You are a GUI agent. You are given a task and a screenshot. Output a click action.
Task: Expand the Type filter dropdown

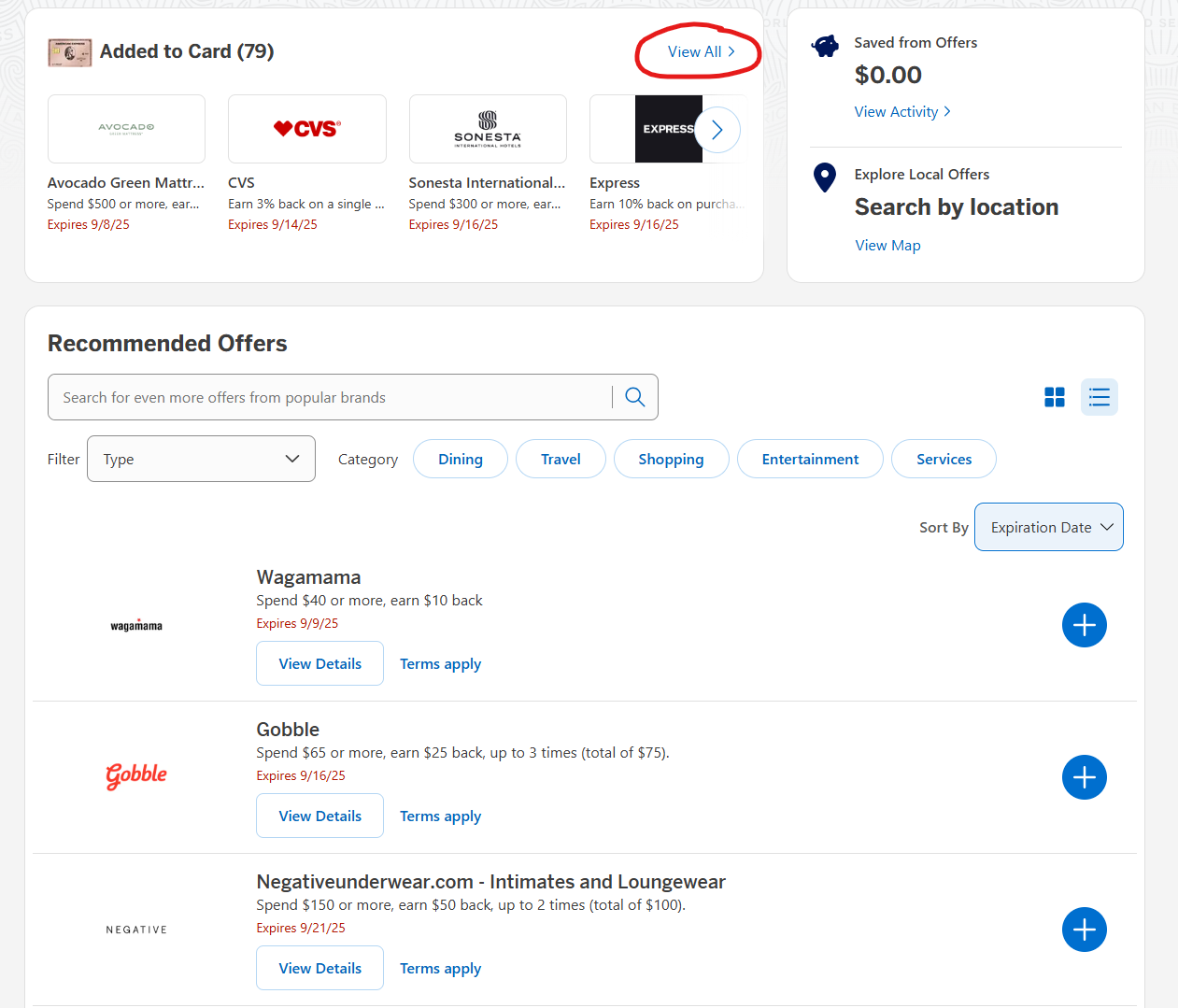(x=201, y=459)
